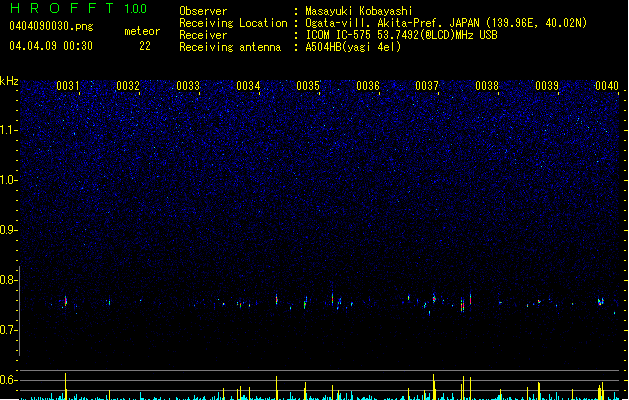Image resolution: width=629 pixels, height=400 pixels.
Task: Click the 0033 time marker
Action: coord(188,86)
